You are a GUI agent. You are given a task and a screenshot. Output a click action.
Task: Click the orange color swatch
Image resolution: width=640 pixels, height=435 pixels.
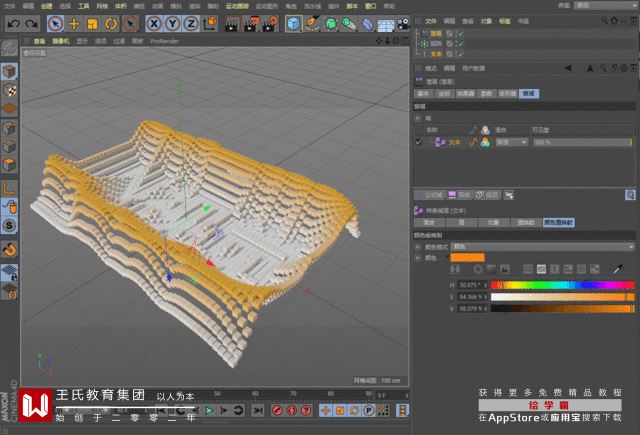[468, 257]
